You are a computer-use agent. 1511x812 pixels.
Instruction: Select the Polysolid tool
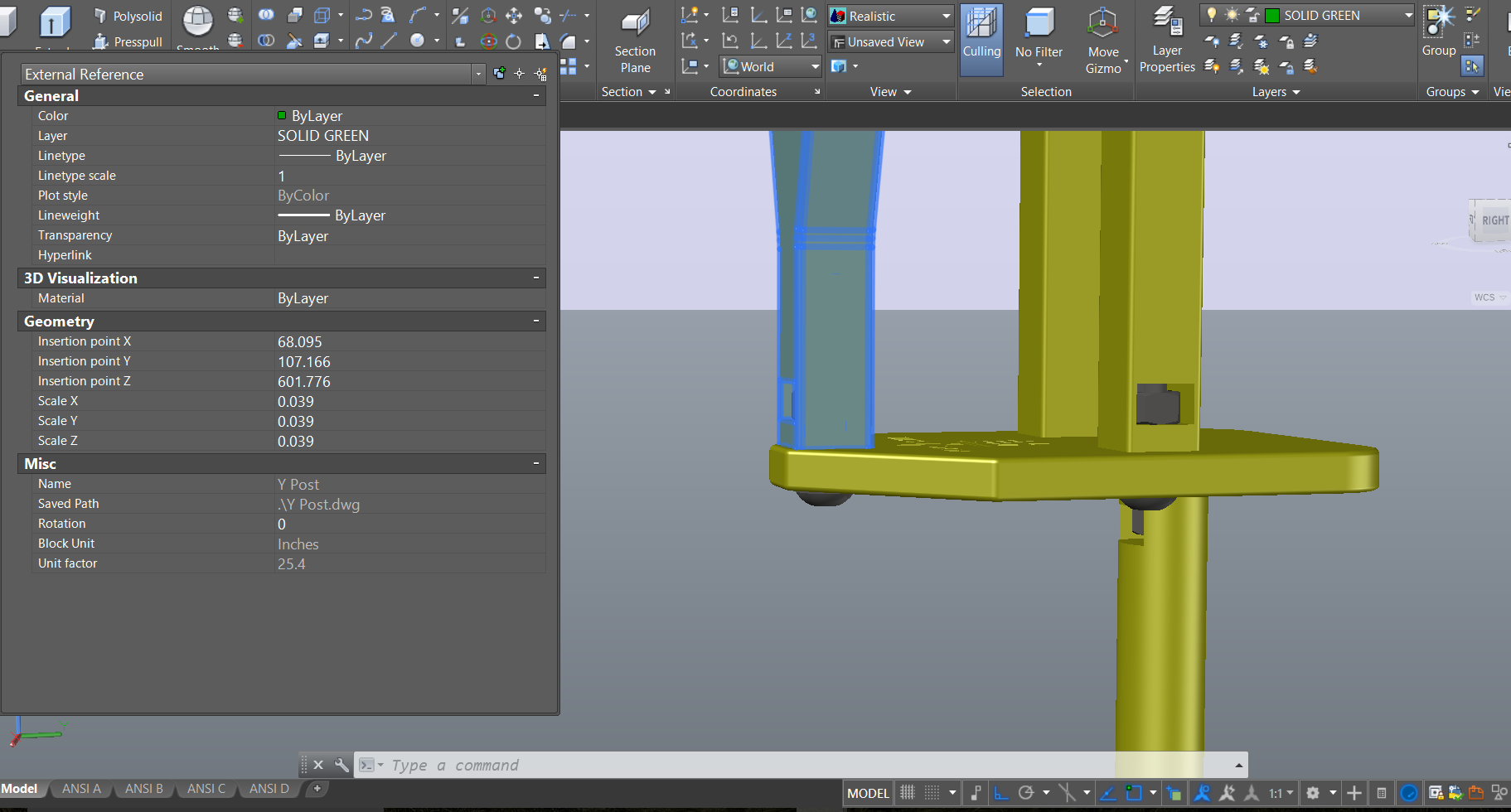pyautogui.click(x=128, y=16)
